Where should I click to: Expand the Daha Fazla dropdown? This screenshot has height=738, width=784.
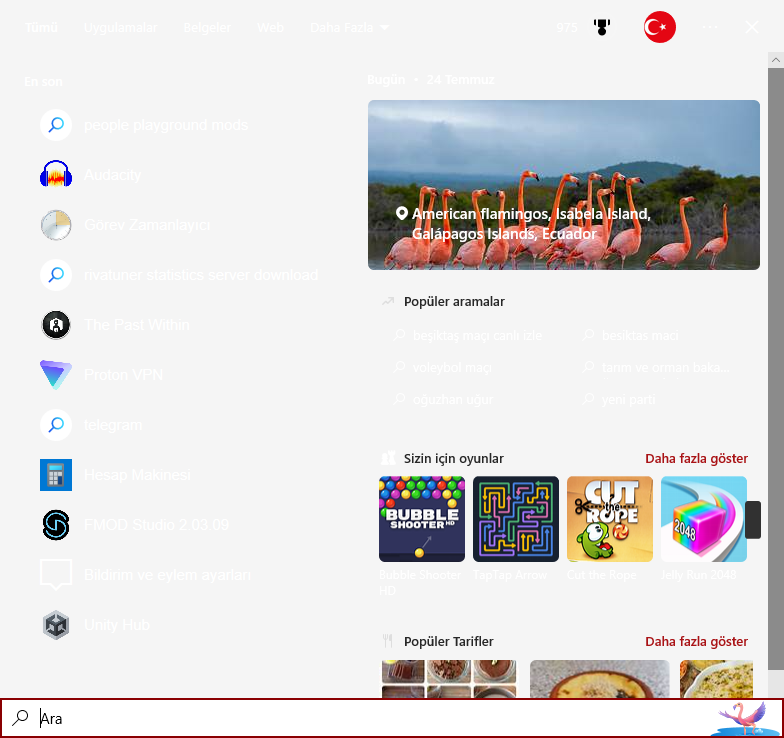pos(349,27)
